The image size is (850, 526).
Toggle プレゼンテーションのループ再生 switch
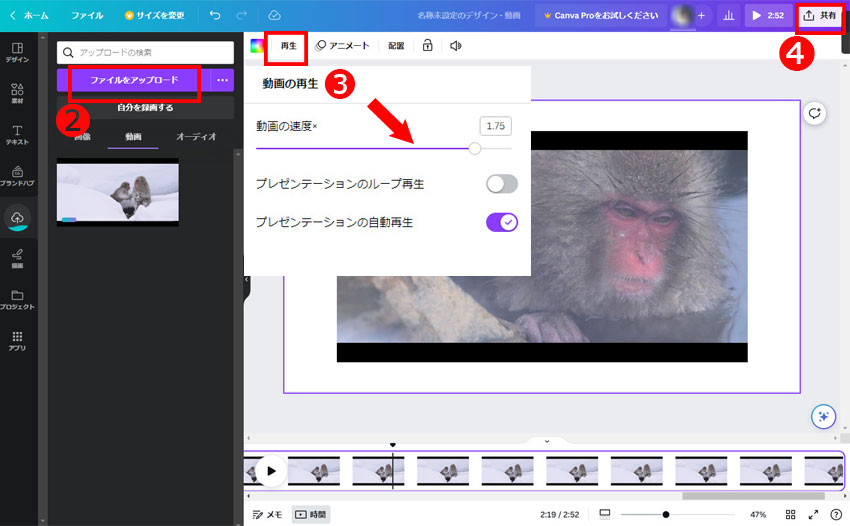[x=502, y=184]
